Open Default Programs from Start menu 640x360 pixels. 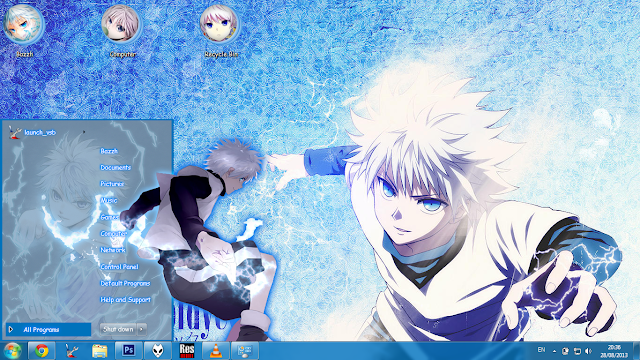tap(125, 283)
